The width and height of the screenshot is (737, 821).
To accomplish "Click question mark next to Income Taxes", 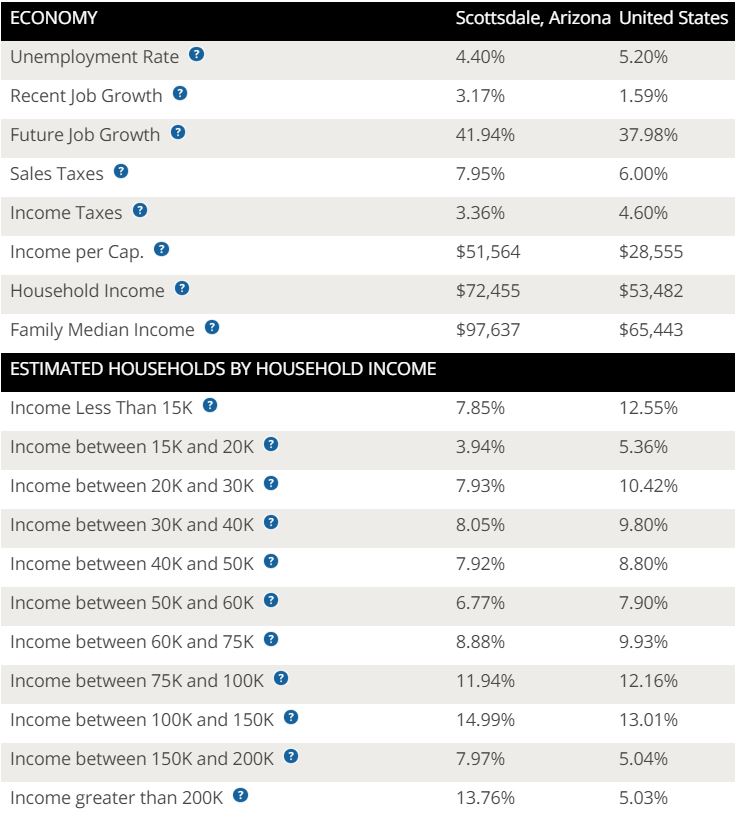I will (x=140, y=210).
